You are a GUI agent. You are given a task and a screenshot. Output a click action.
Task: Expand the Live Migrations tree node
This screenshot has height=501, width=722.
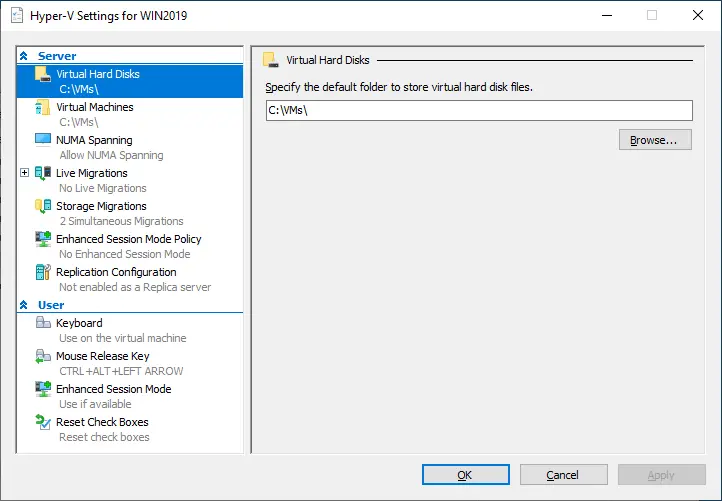pyautogui.click(x=24, y=173)
